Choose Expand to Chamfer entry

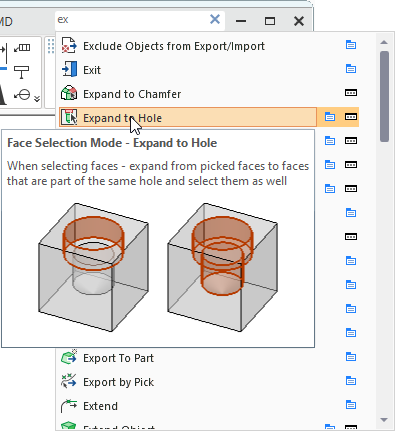[132, 94]
